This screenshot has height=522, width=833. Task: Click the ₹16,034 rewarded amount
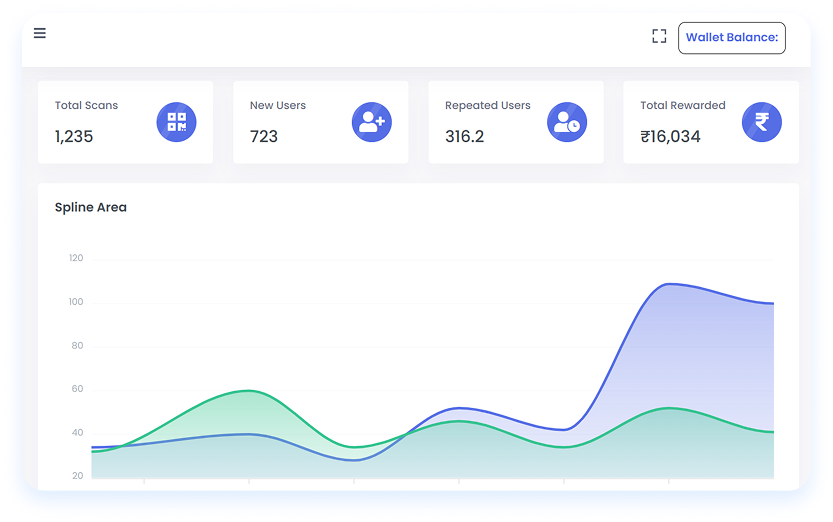[x=670, y=136]
